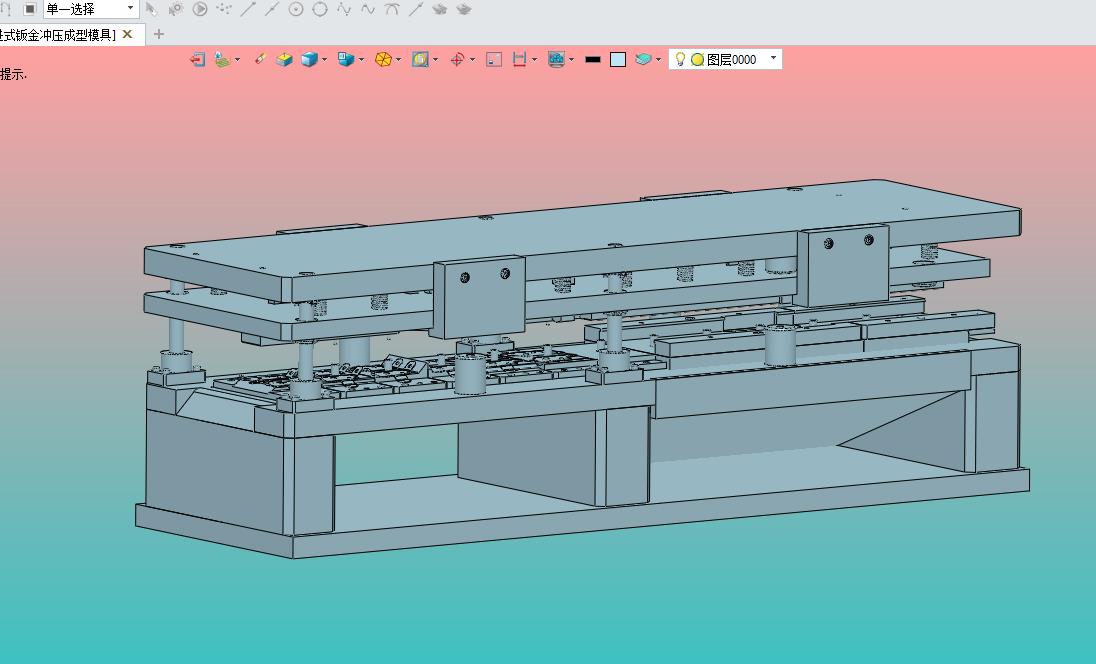Screen dimensions: 1096x664
Task: Enable the tangent arc snap icon
Action: click(x=391, y=9)
